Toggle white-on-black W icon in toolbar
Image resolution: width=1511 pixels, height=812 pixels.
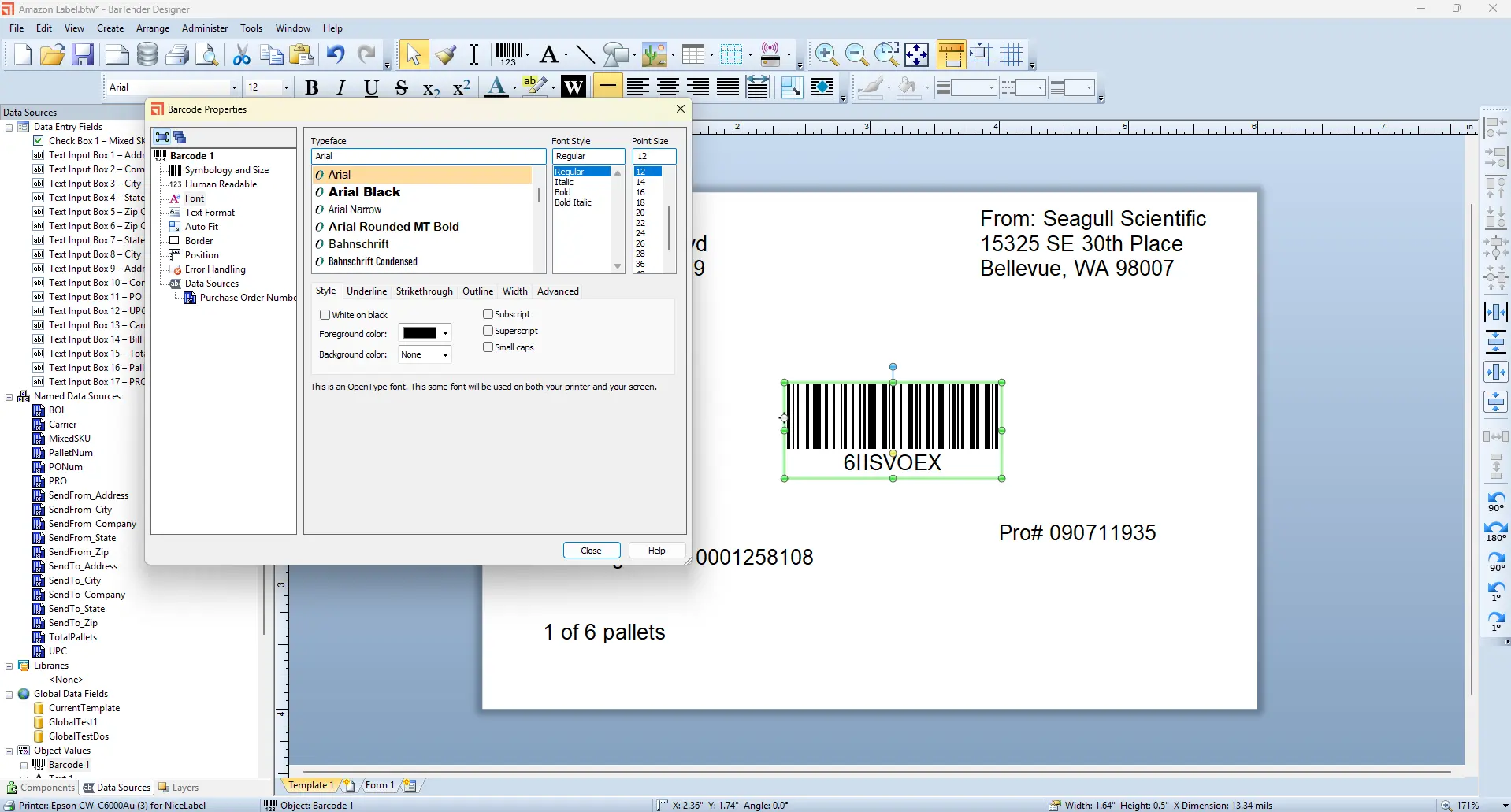(574, 87)
